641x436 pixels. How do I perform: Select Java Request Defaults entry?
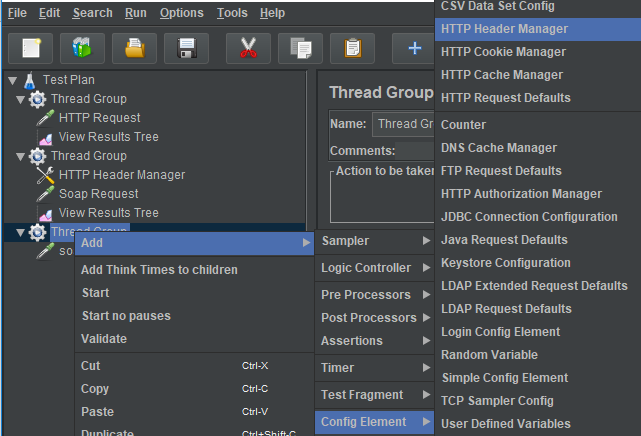pos(538,239)
